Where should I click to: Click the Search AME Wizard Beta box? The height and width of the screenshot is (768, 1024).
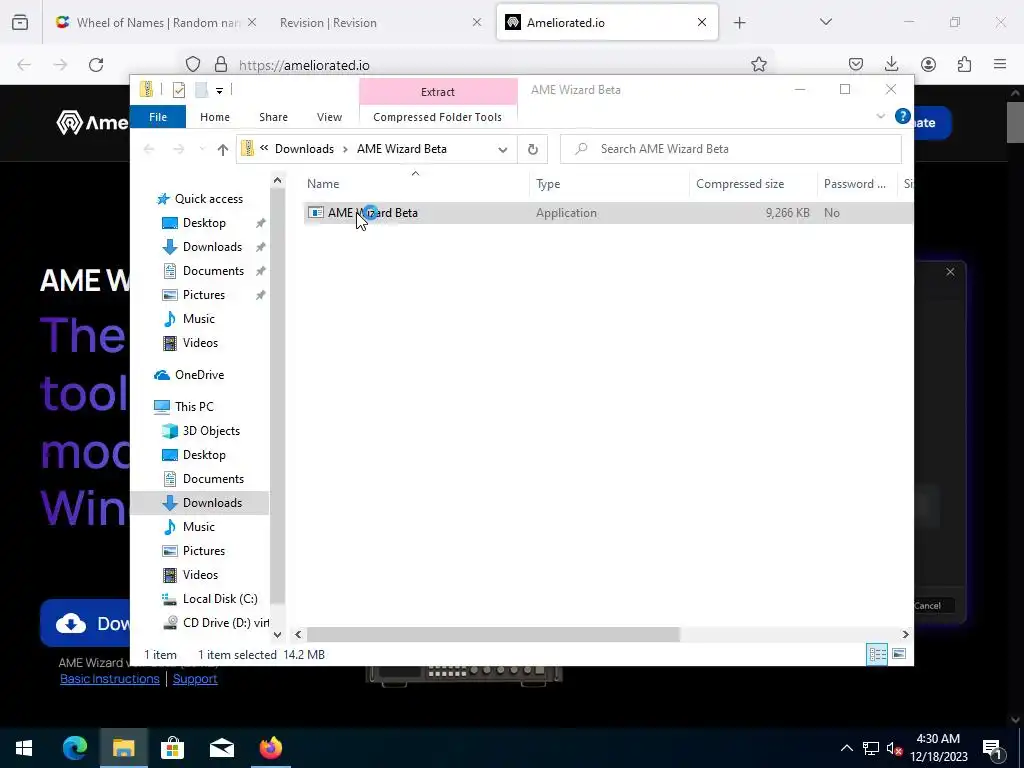coord(731,149)
